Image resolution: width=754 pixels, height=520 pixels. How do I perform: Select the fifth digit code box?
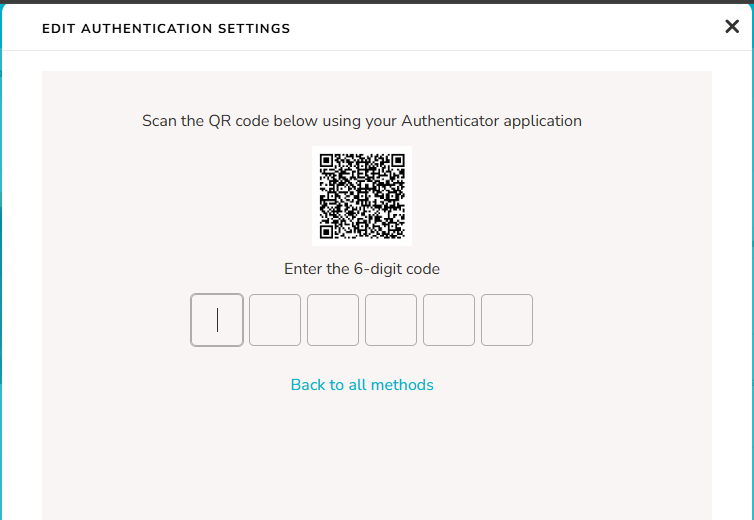449,320
